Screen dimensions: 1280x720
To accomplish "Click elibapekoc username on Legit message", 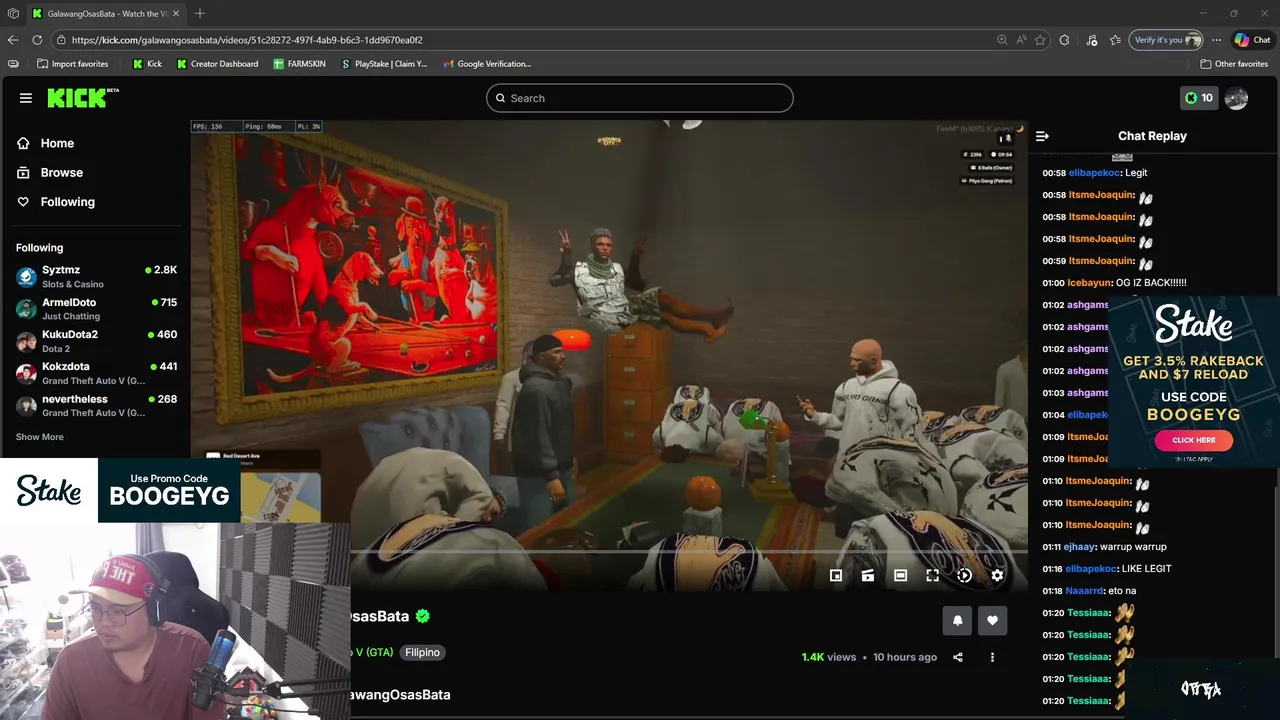I will click(1094, 173).
